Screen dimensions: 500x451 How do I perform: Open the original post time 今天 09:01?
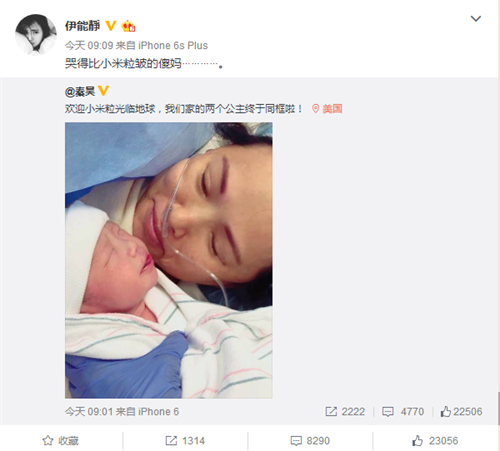click(89, 412)
